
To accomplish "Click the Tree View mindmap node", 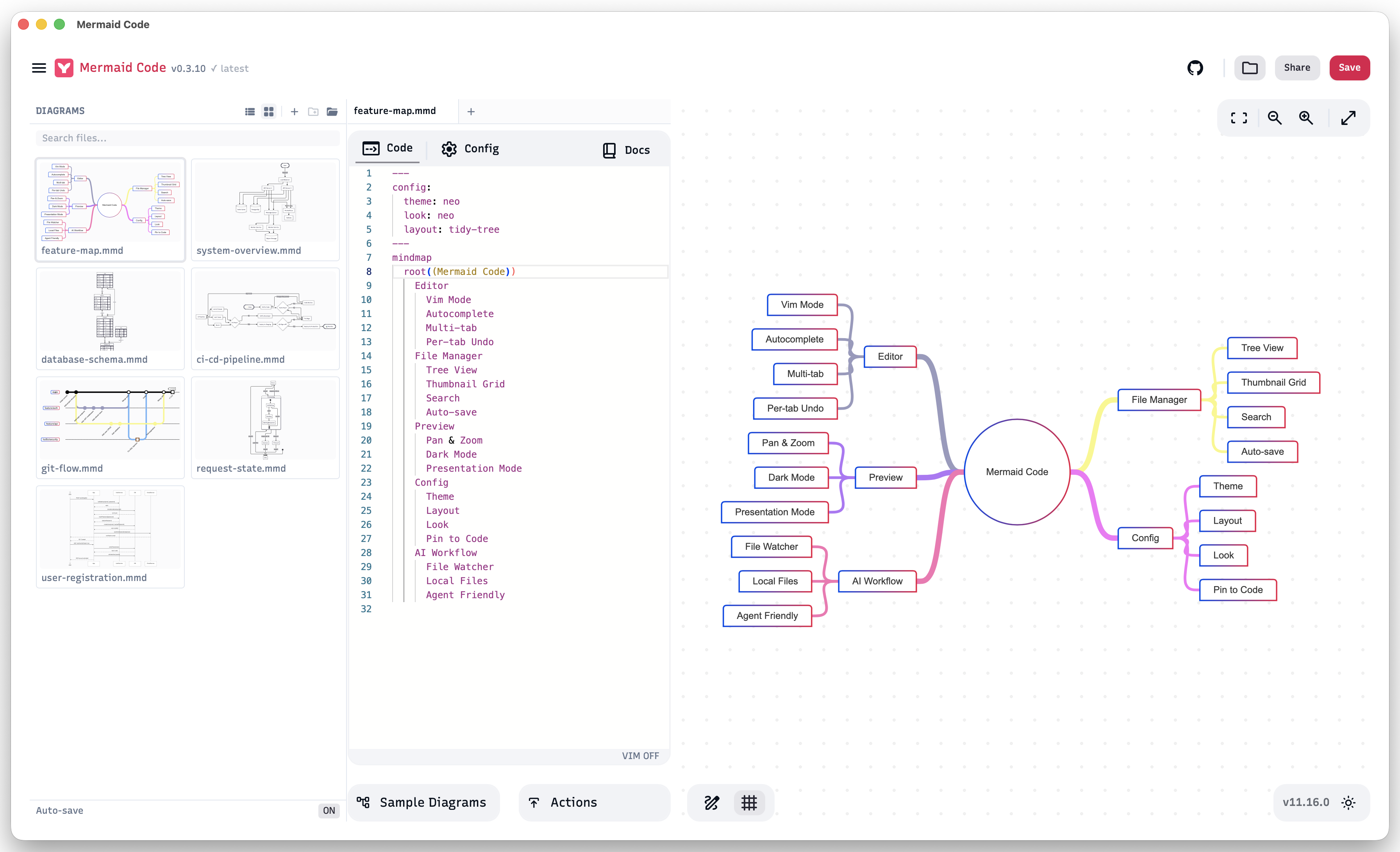I will [1262, 348].
